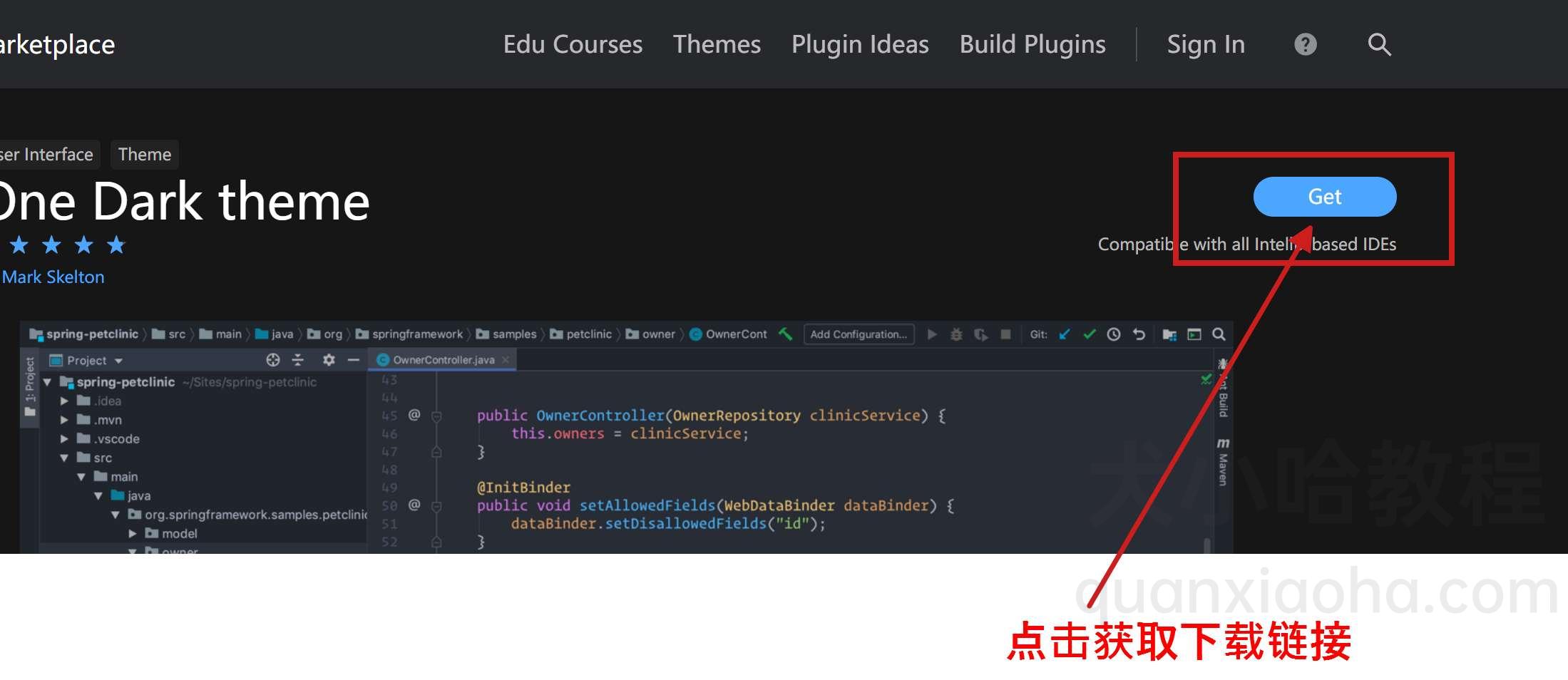The height and width of the screenshot is (680, 1568).
Task: Click @ gutter icon on line 45
Action: (414, 415)
